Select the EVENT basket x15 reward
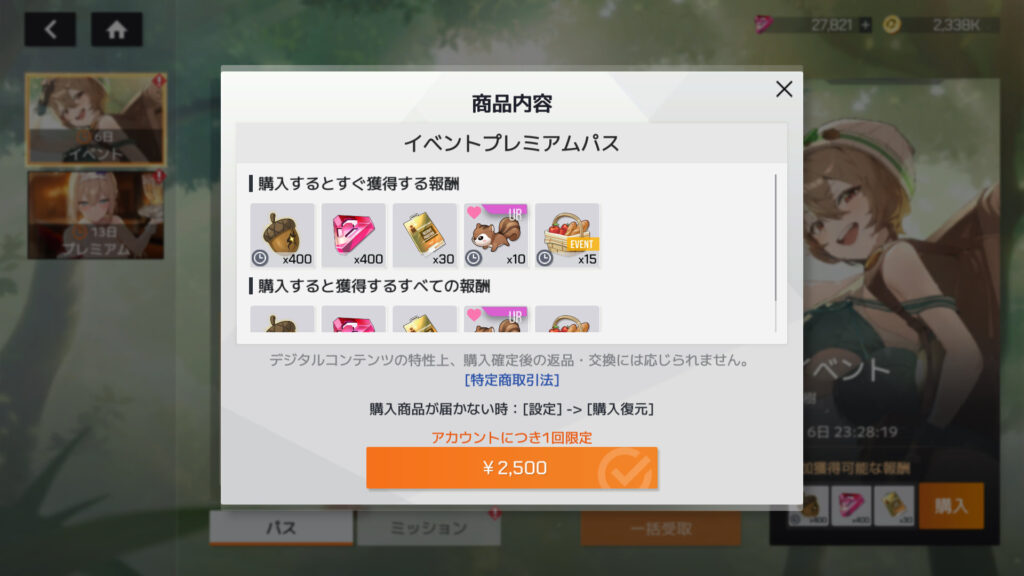1024x576 pixels. point(567,235)
